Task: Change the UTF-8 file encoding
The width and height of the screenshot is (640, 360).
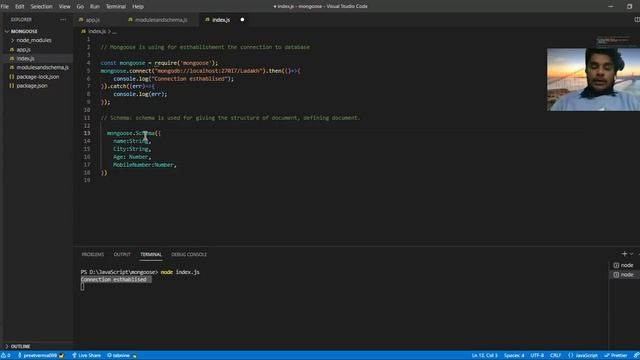Action: click(x=537, y=356)
